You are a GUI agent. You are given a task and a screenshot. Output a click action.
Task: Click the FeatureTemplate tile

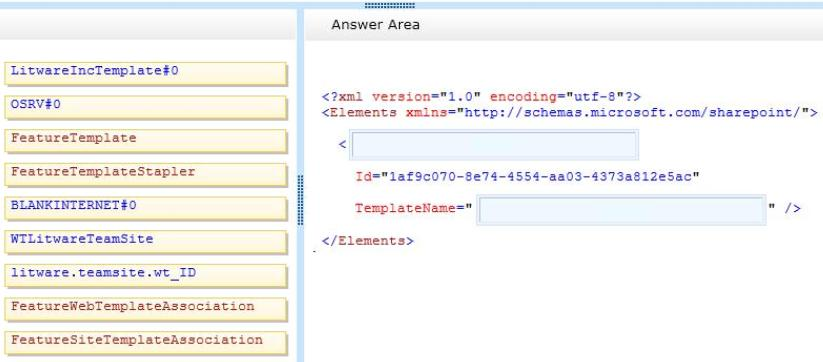tap(145, 141)
